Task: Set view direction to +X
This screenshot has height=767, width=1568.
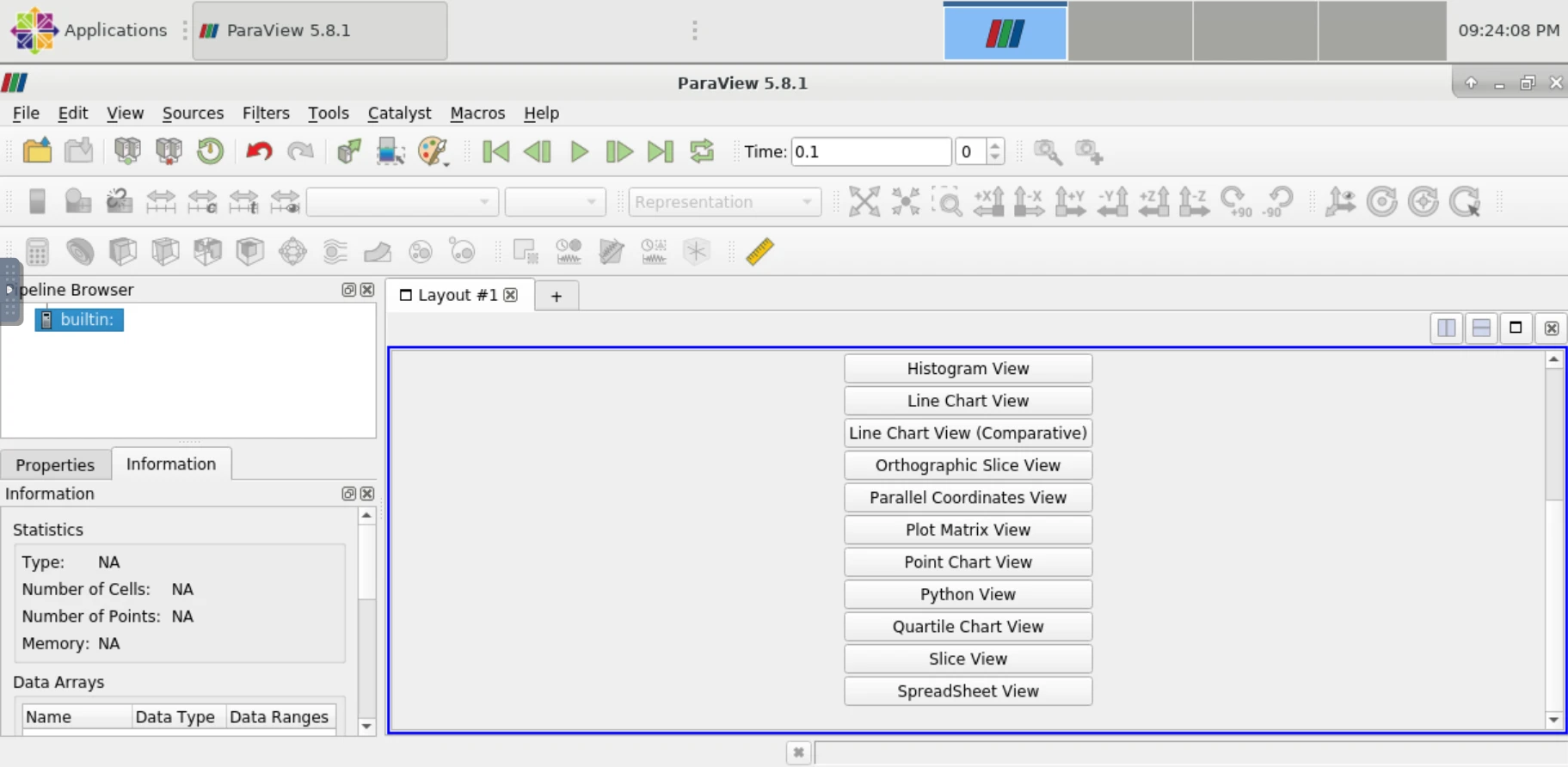Action: (989, 201)
